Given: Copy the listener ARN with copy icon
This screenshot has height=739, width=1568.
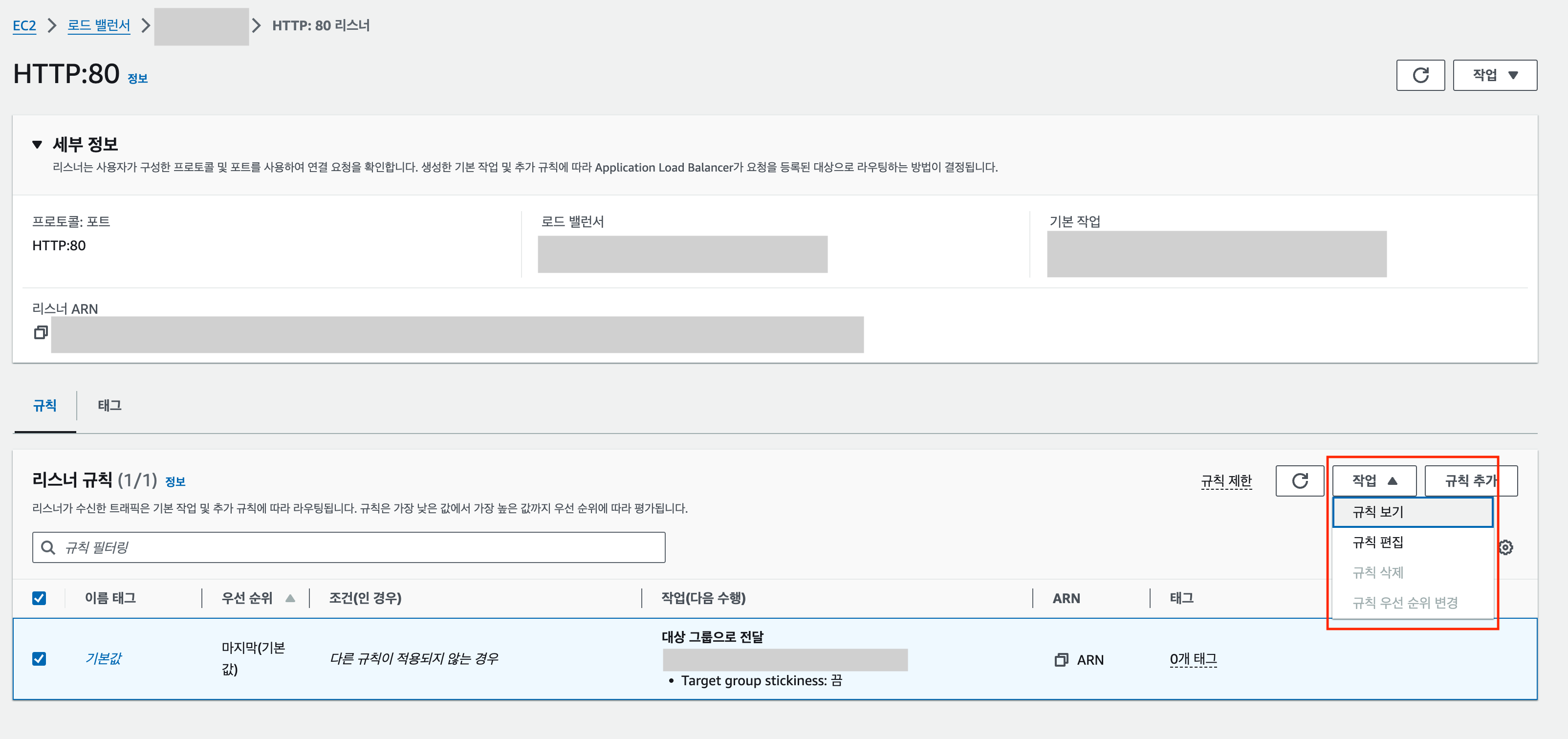Looking at the screenshot, I should [41, 332].
